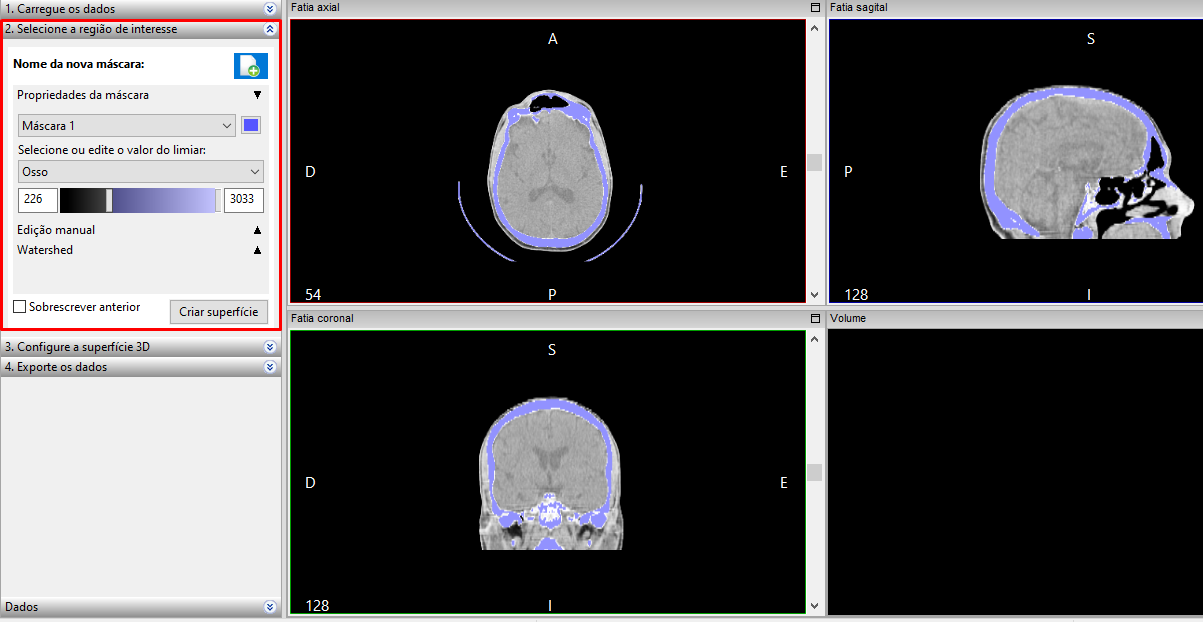The height and width of the screenshot is (622, 1203).
Task: Open the Máscara 1 mask dropdown
Action: 127,126
